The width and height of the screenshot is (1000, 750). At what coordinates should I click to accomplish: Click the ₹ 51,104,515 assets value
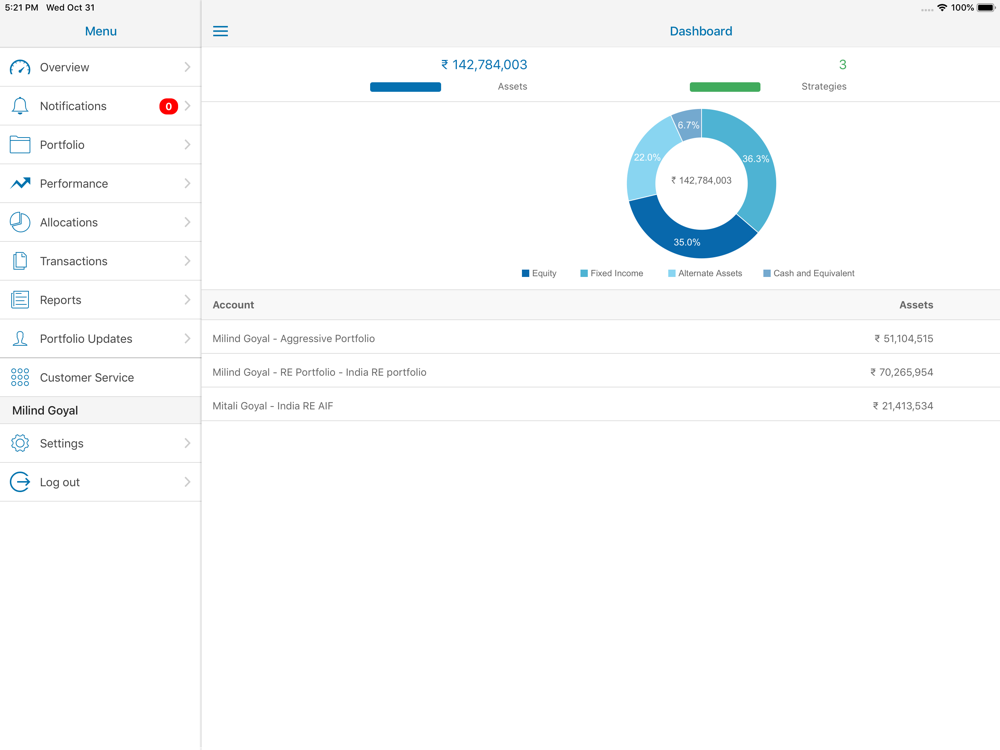(x=904, y=339)
